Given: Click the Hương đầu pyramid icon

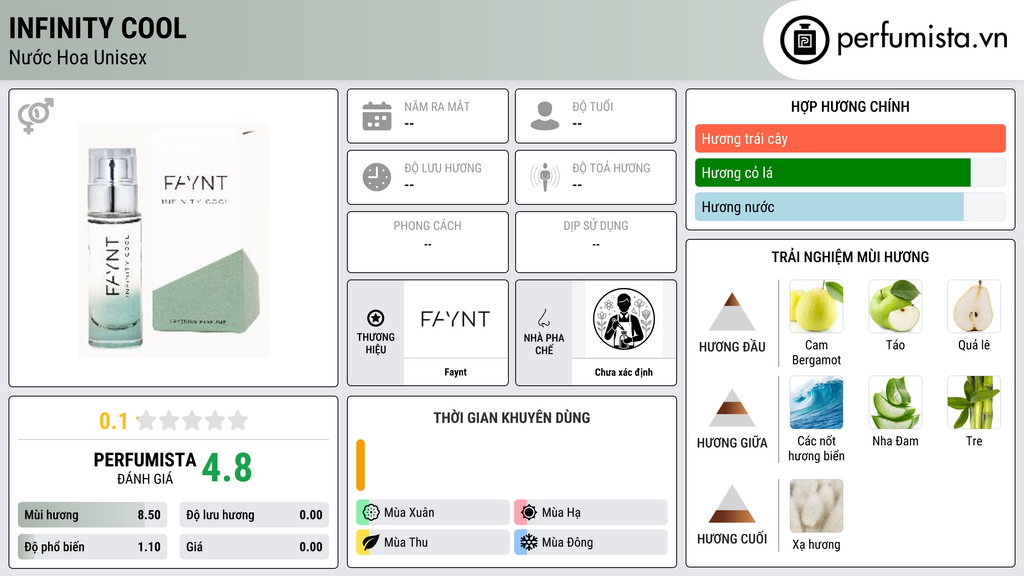Looking at the screenshot, I should click(x=732, y=312).
